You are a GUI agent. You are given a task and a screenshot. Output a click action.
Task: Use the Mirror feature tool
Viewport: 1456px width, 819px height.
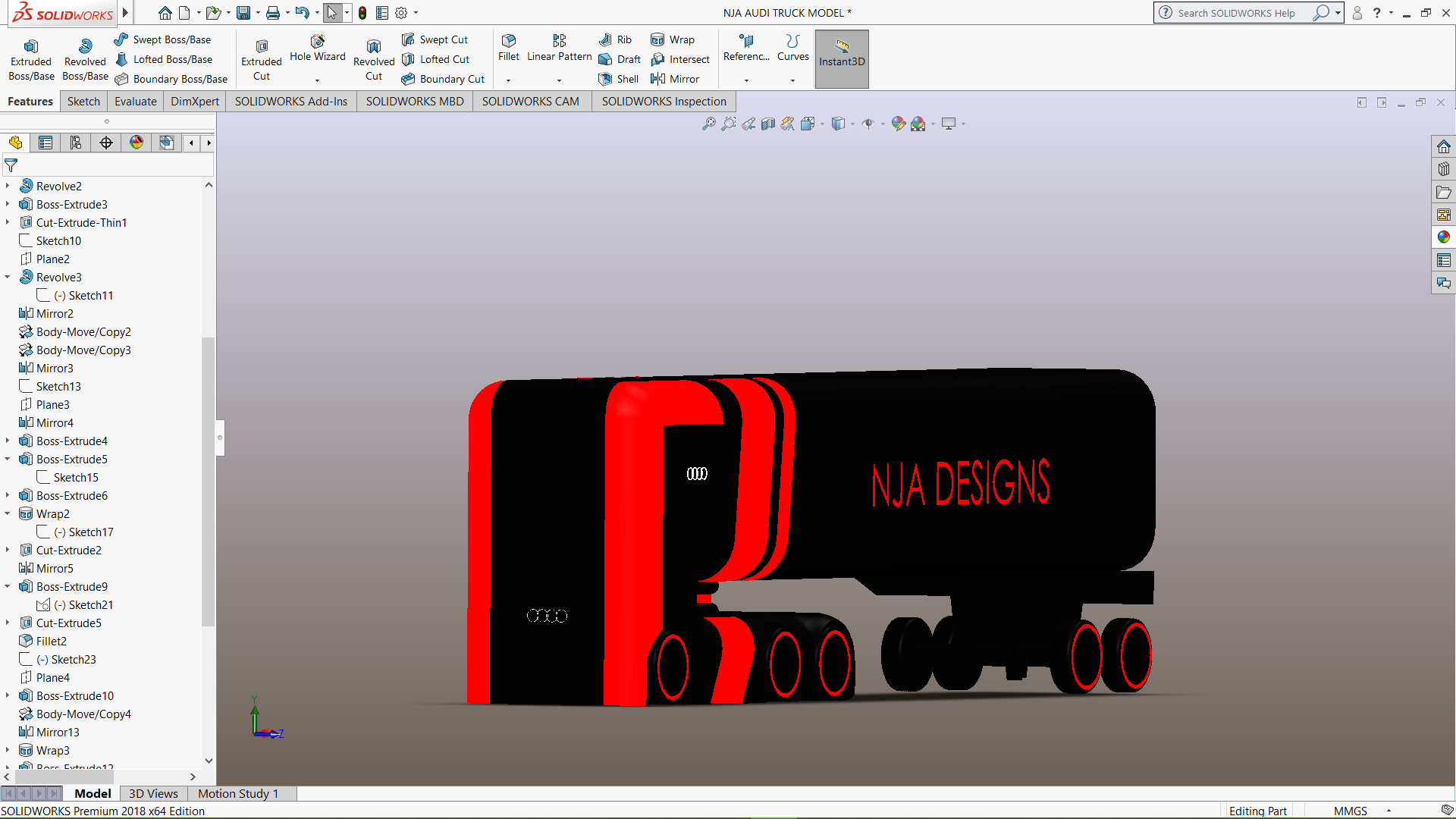point(675,79)
